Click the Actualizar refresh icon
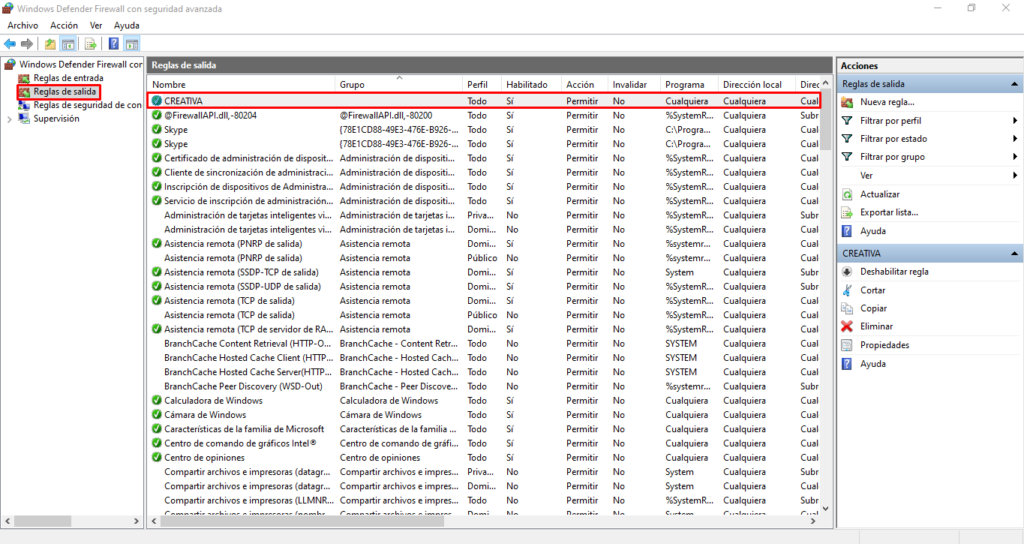The height and width of the screenshot is (544, 1024). tap(847, 194)
